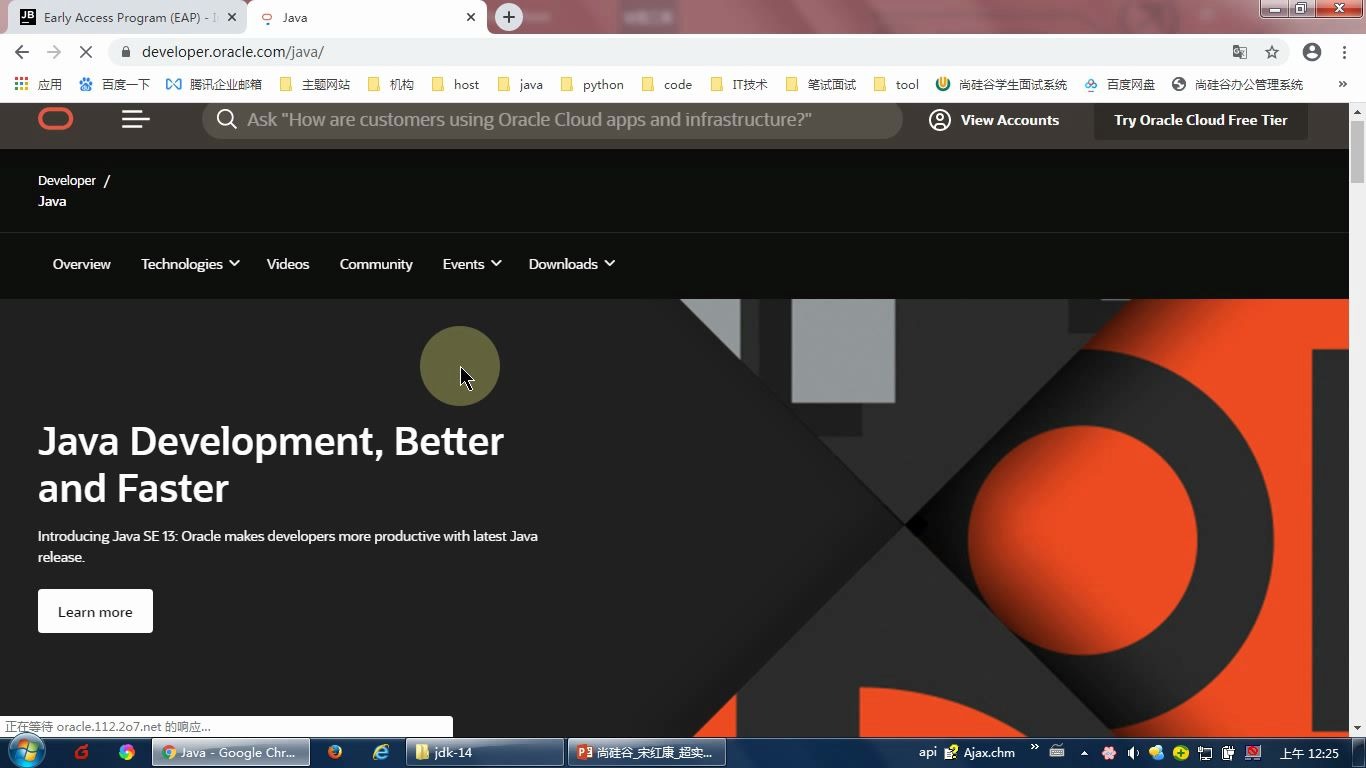
Task: Open jdk-14 folder taskbar item
Action: [485, 752]
